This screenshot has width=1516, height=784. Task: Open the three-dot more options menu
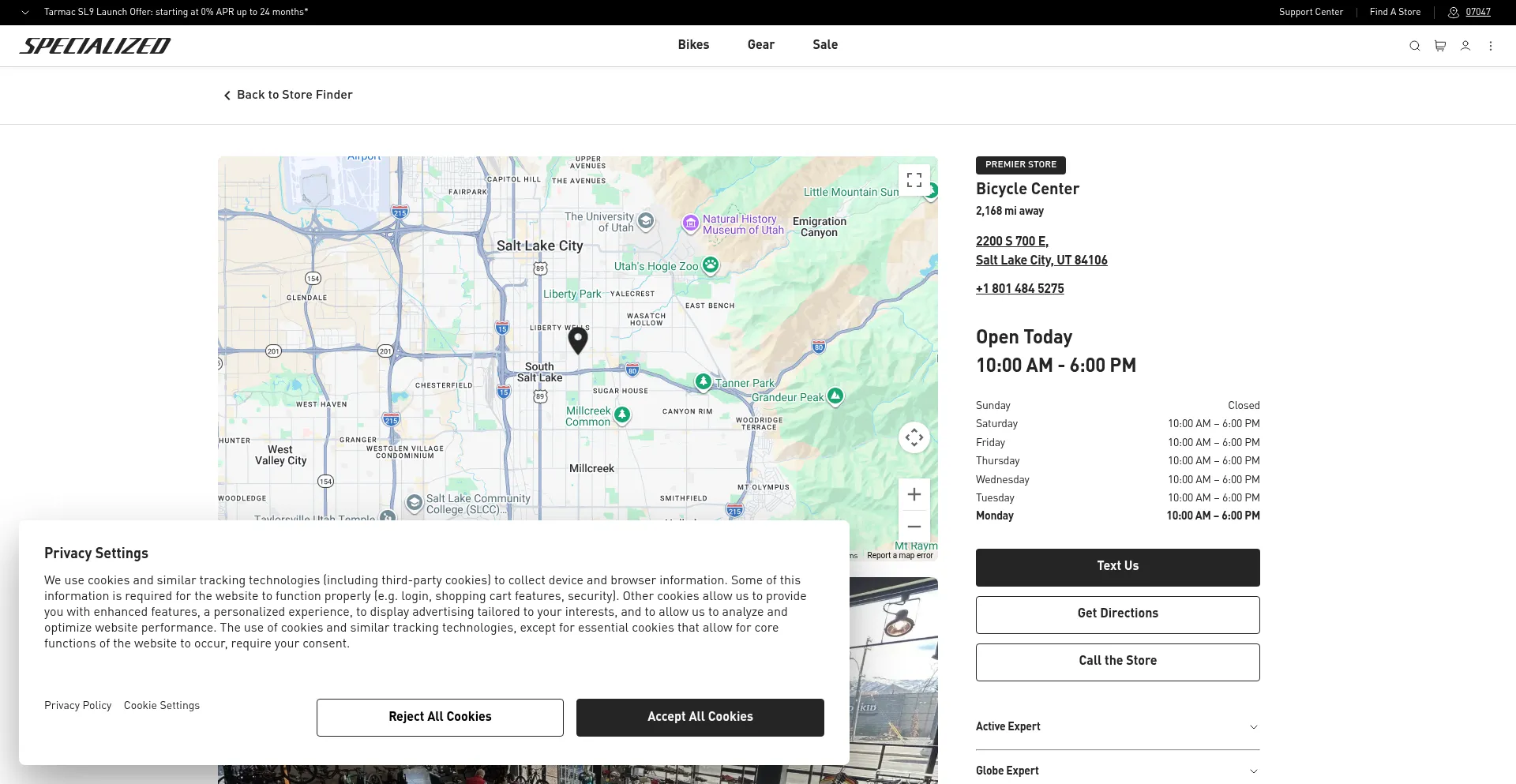tap(1491, 46)
